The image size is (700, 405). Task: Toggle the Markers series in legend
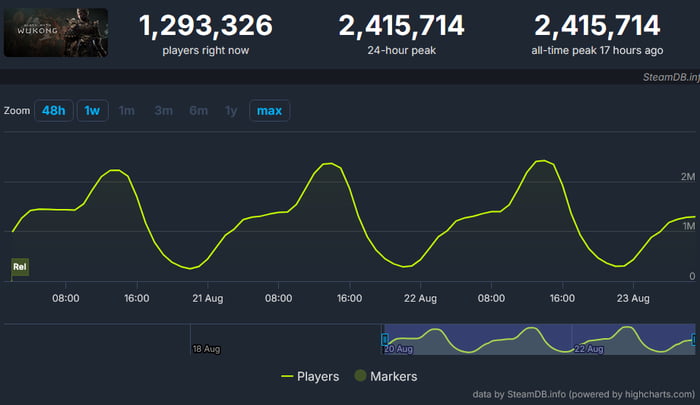click(385, 376)
